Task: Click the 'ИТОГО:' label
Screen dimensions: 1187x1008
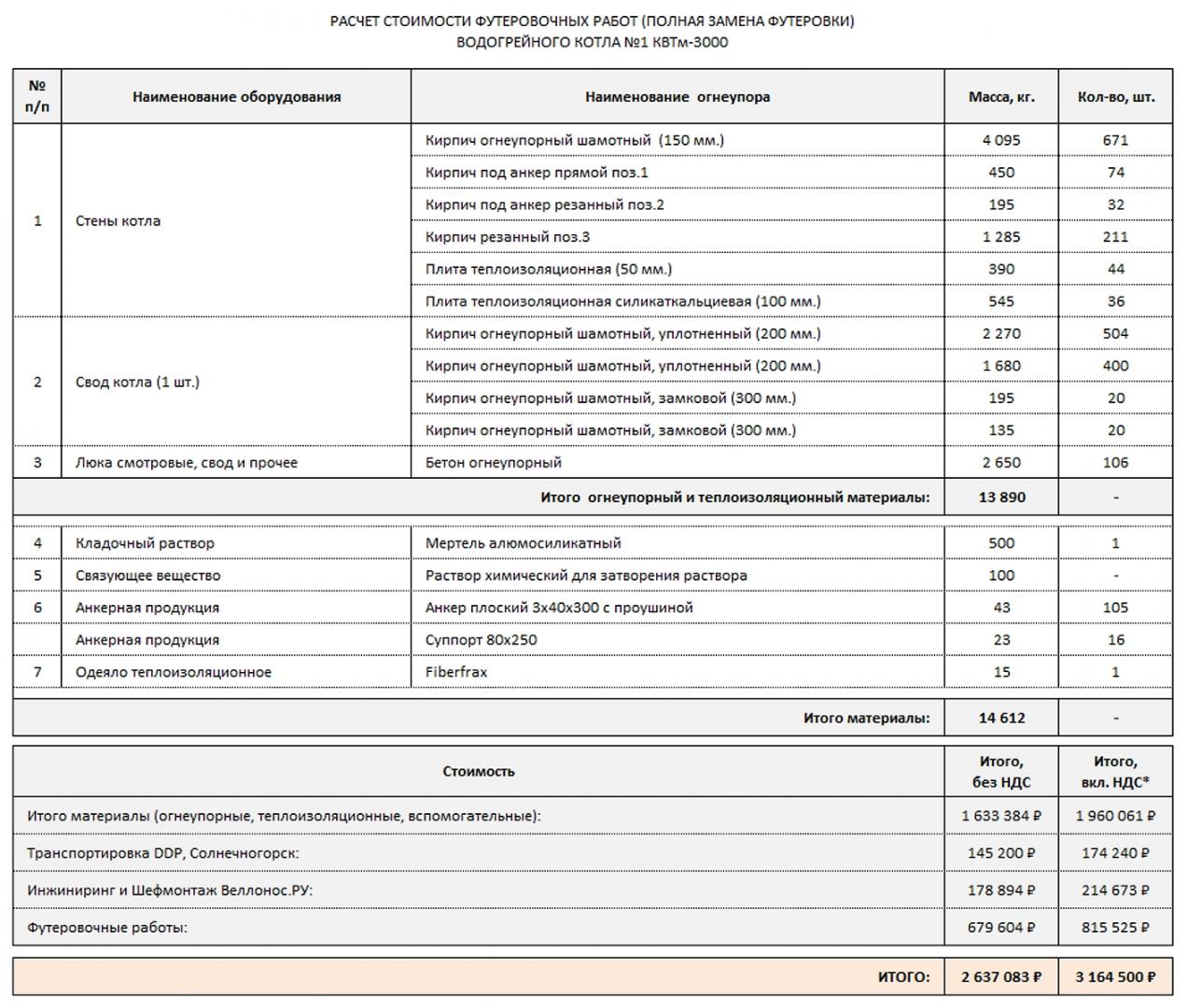Action: [903, 977]
